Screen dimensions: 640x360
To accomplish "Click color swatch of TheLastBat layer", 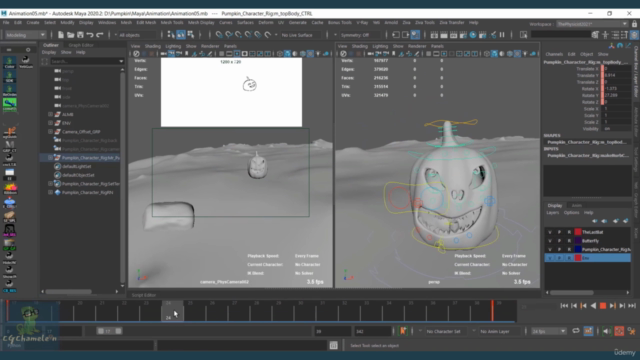I will (578, 232).
